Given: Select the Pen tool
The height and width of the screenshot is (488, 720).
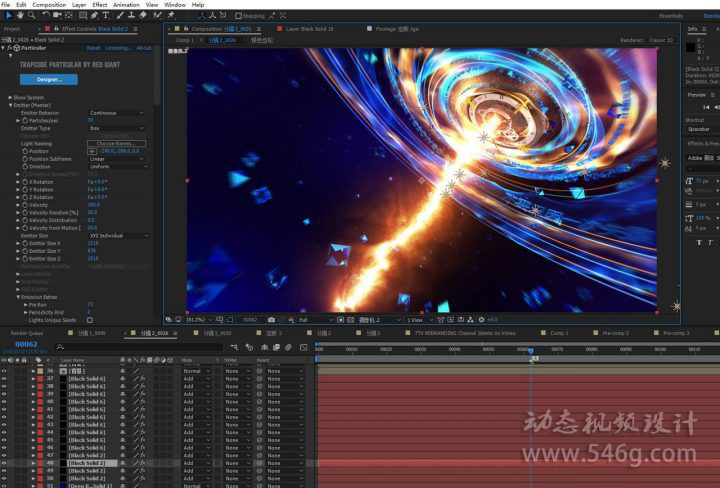Looking at the screenshot, I should coord(94,15).
